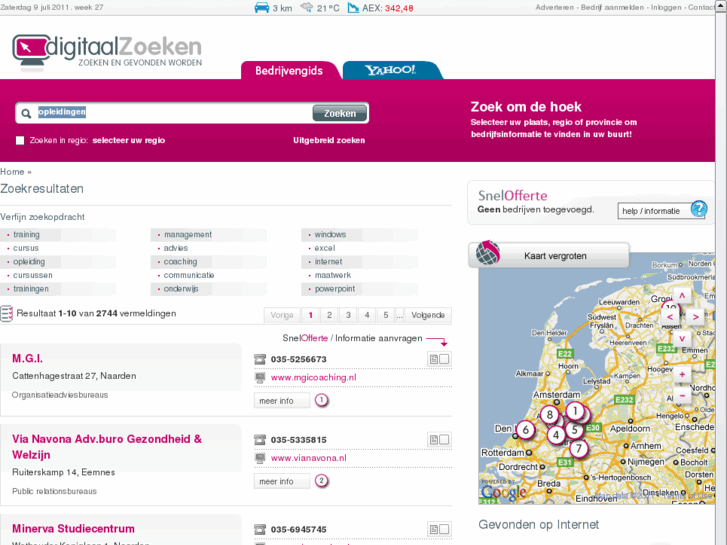This screenshot has width=727, height=545.
Task: Click the magnifier icon in search box
Action: click(26, 113)
